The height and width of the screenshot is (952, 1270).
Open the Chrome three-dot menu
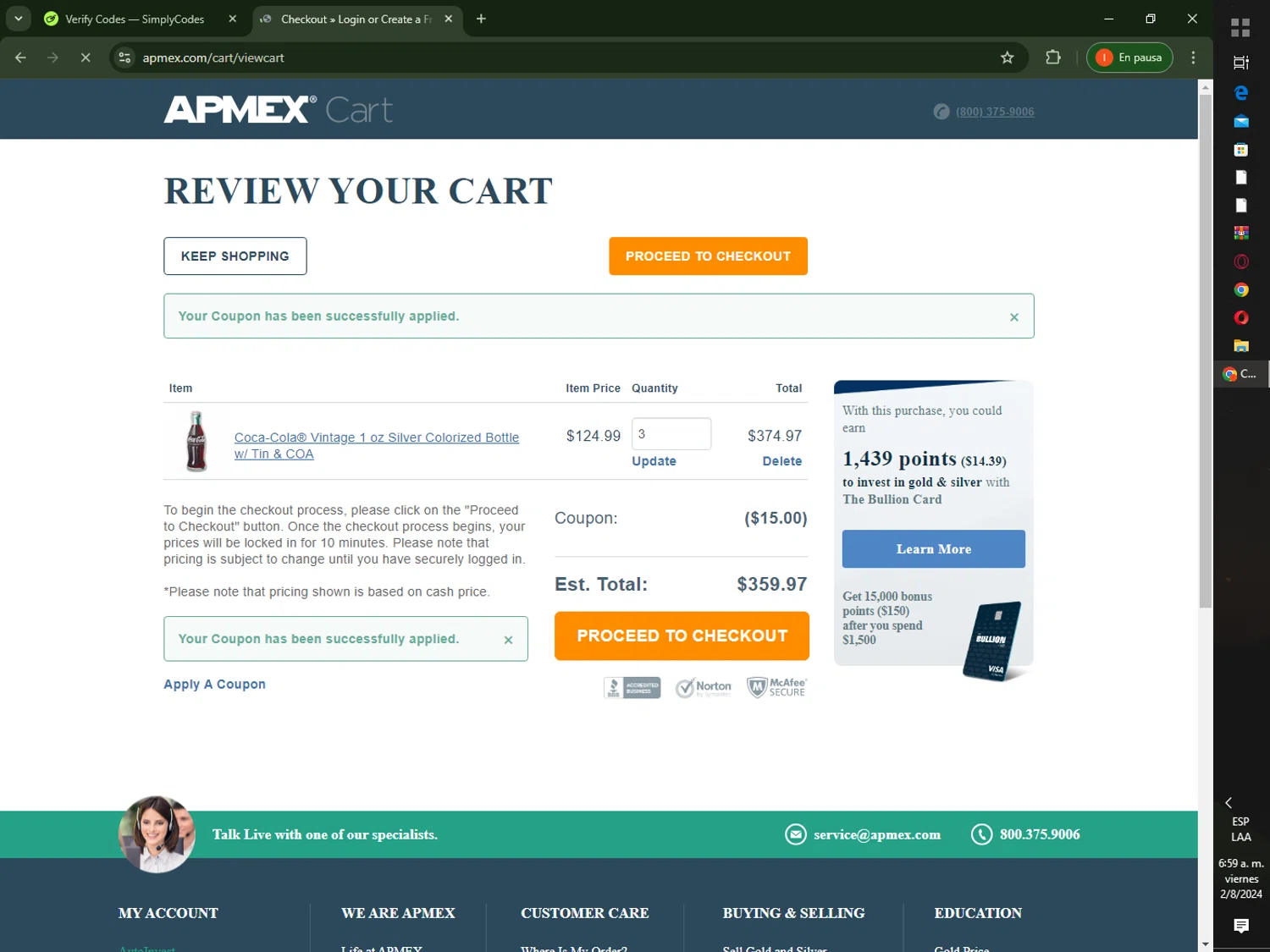pos(1193,58)
